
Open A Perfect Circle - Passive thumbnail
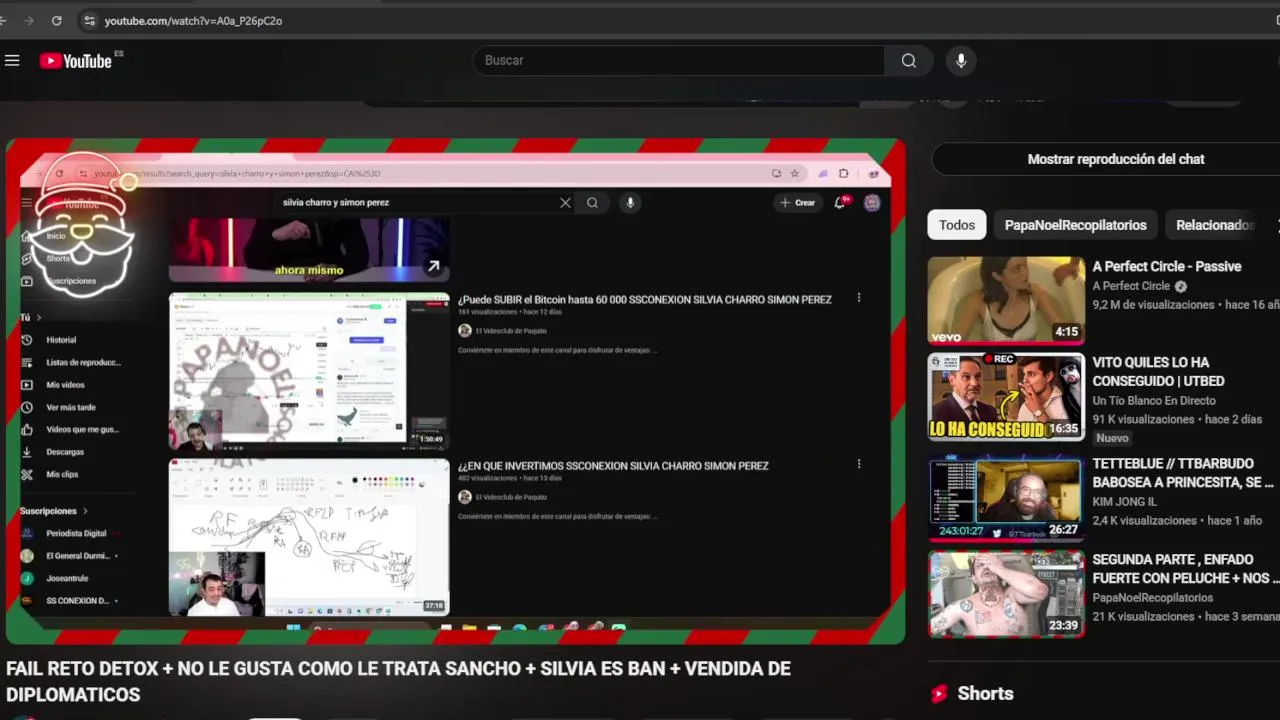click(x=1006, y=300)
